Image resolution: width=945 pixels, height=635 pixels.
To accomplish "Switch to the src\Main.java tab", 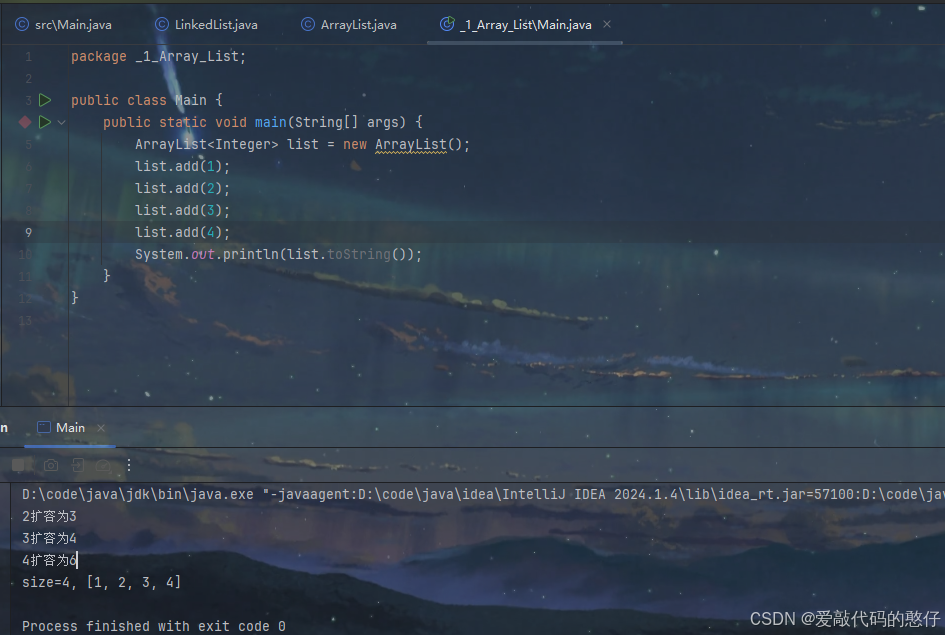I will click(63, 25).
